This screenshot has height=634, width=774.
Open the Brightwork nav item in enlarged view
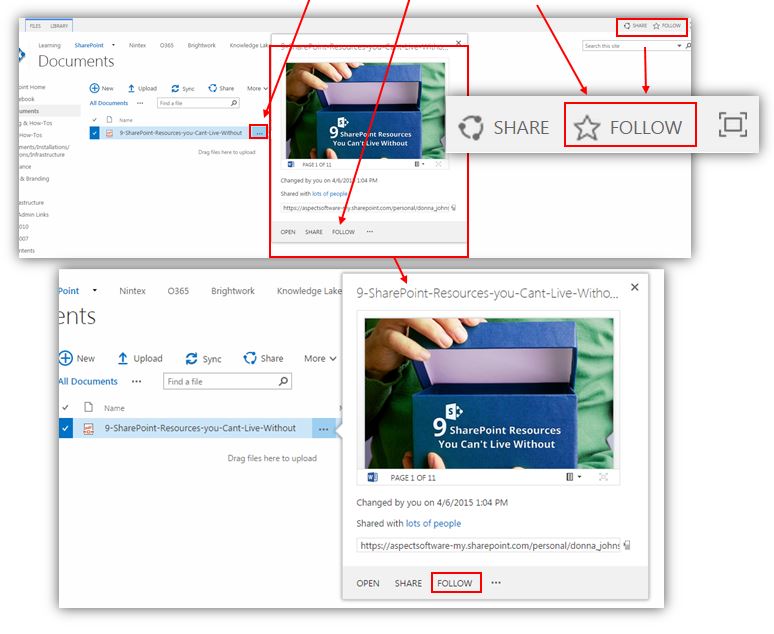click(233, 291)
